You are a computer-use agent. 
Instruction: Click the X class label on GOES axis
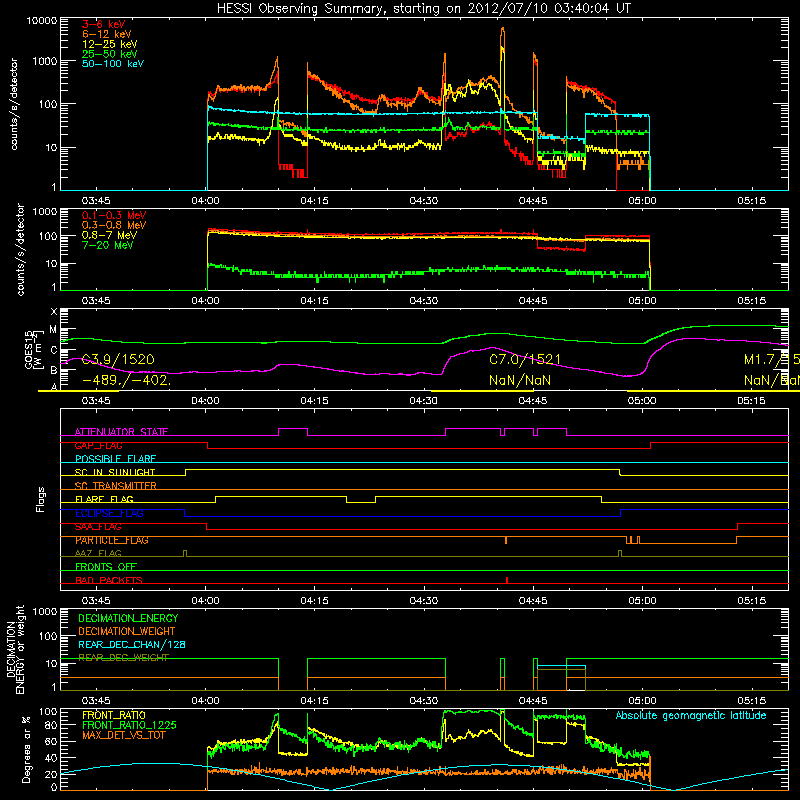pos(54,311)
